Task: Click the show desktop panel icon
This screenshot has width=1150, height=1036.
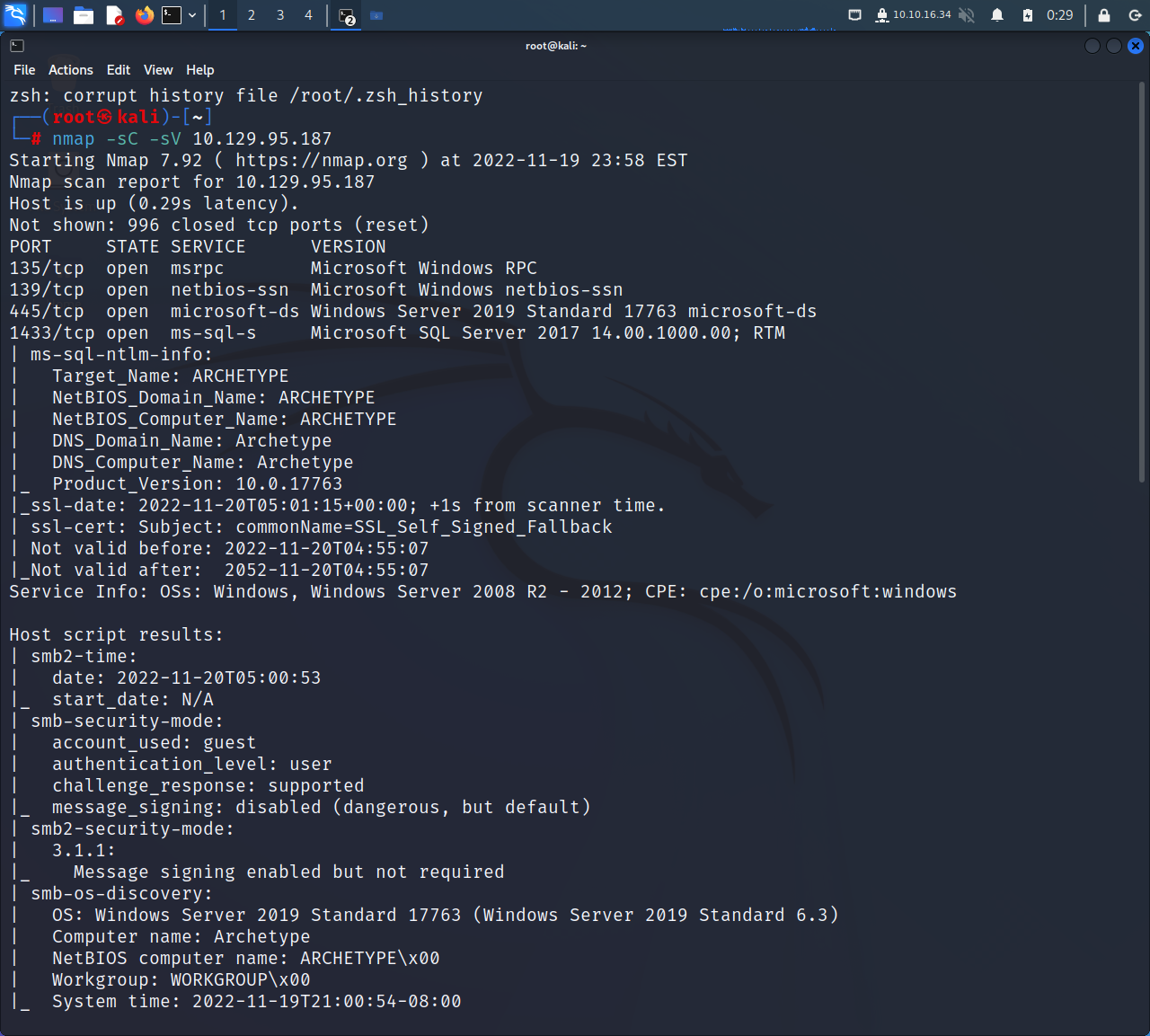Action: (x=53, y=15)
